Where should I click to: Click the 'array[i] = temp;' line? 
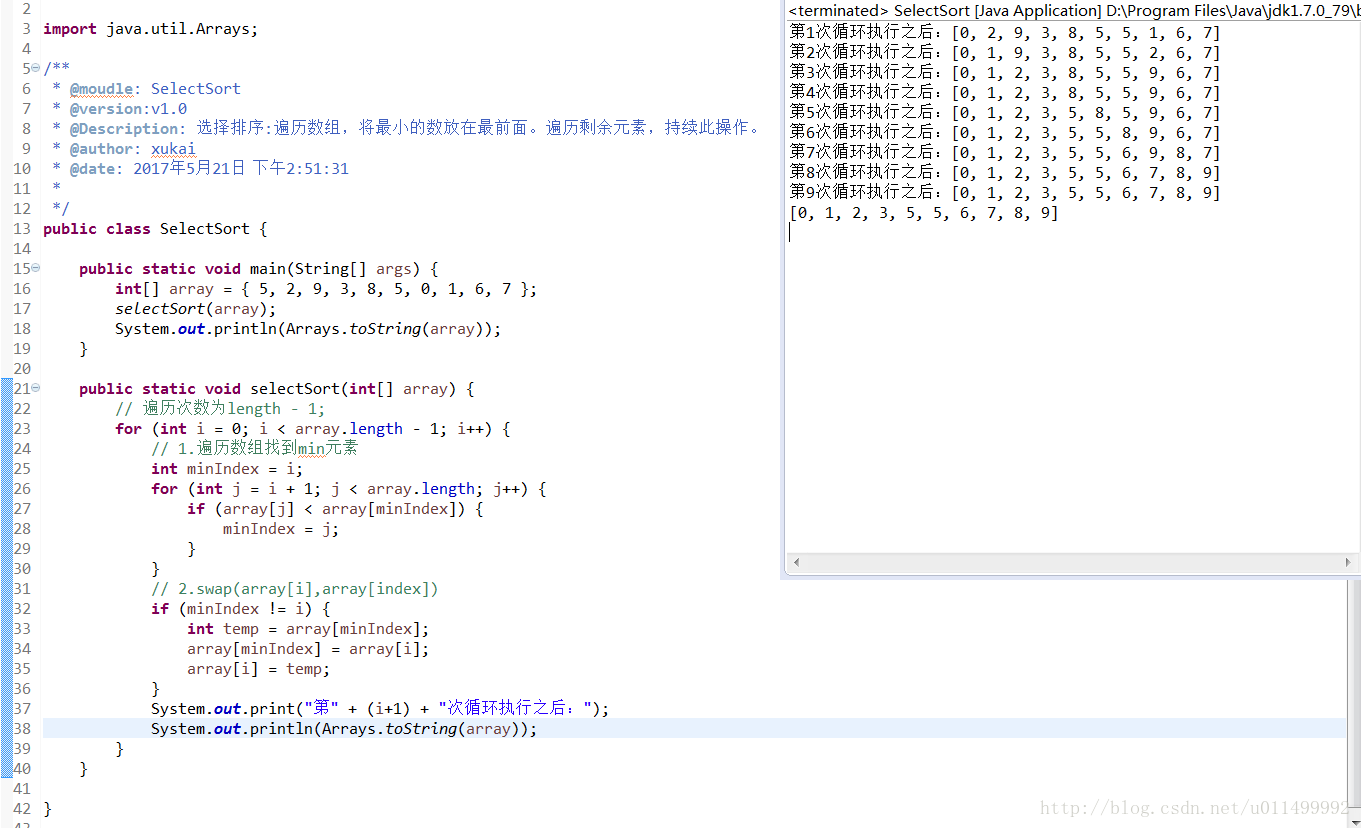tap(259, 669)
